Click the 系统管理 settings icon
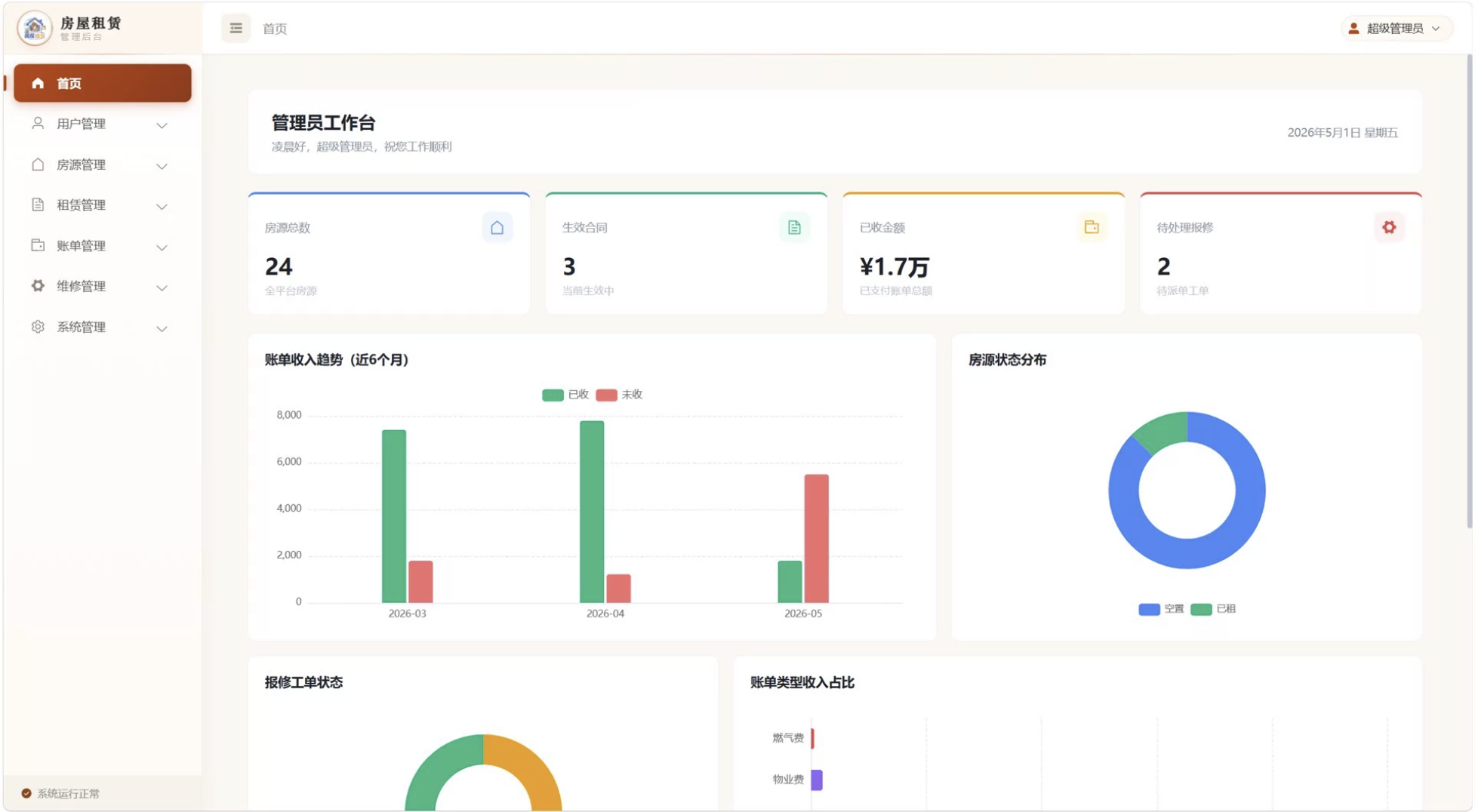This screenshot has height=812, width=1475. tap(38, 327)
